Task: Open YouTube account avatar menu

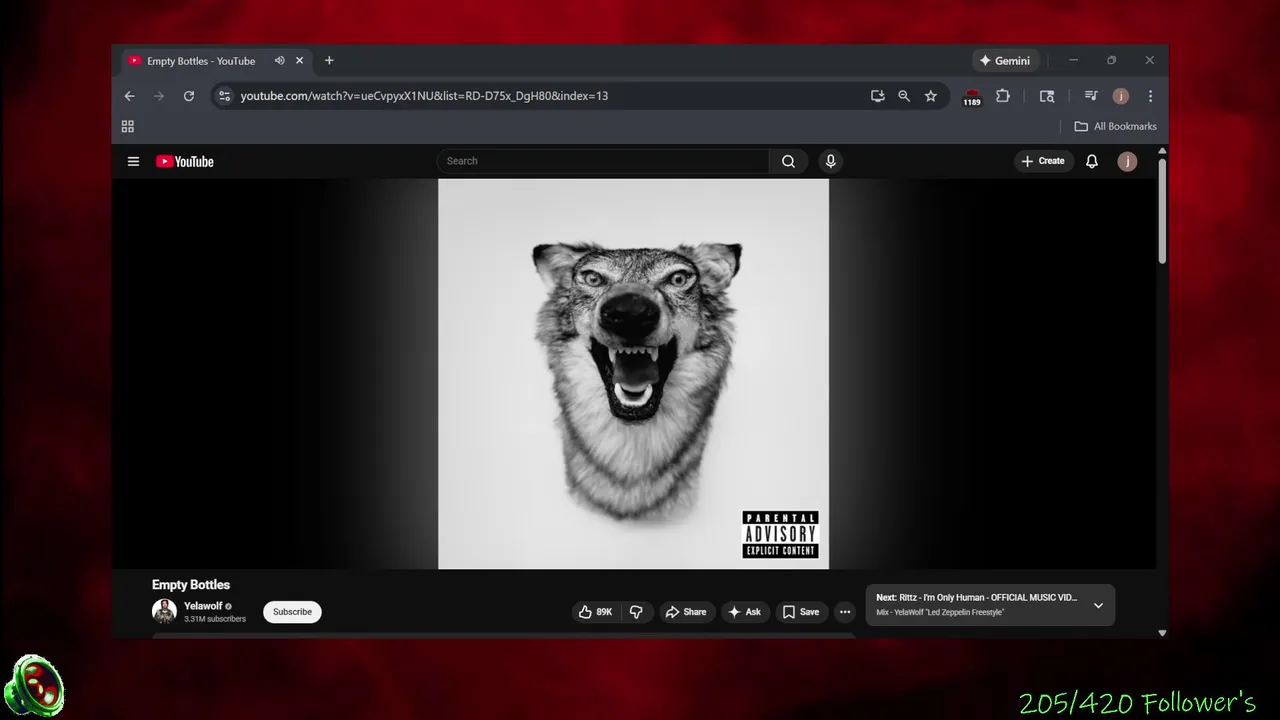Action: [x=1127, y=161]
